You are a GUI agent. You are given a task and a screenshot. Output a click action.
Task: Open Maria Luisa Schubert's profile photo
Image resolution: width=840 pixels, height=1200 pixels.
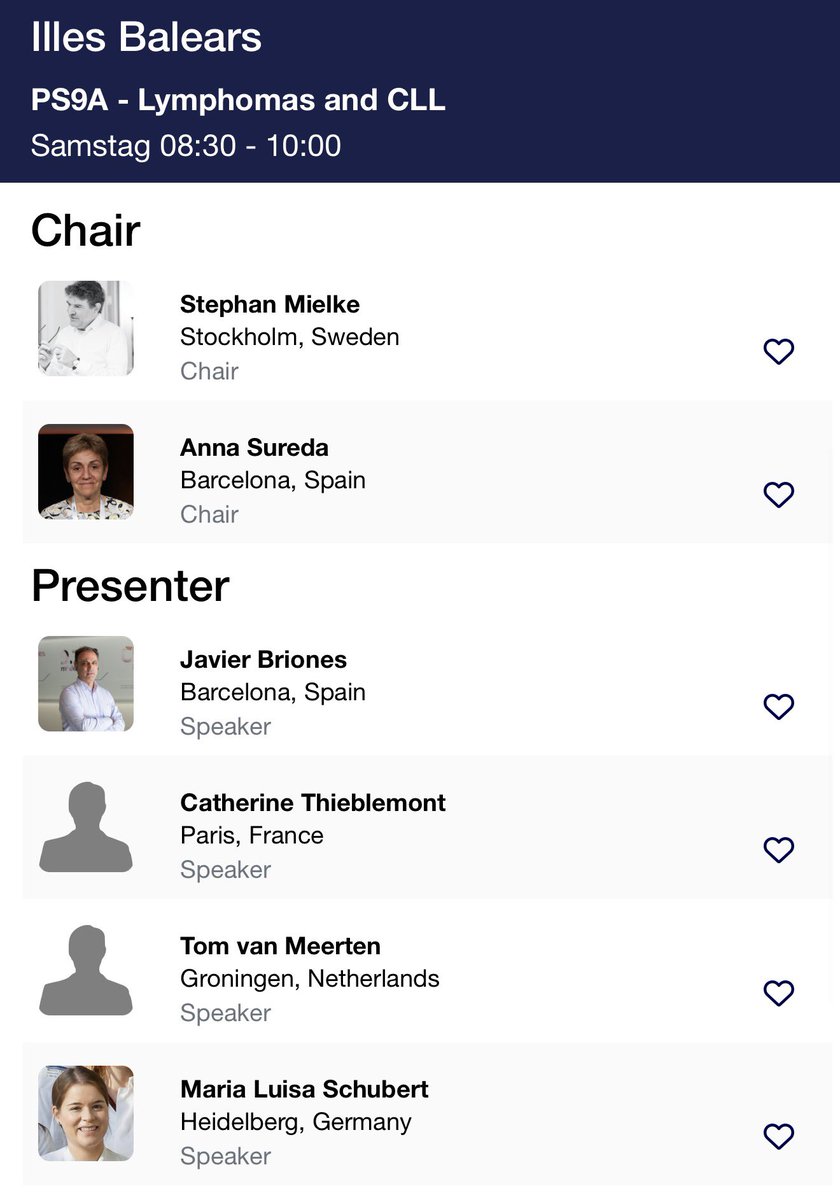point(86,1113)
